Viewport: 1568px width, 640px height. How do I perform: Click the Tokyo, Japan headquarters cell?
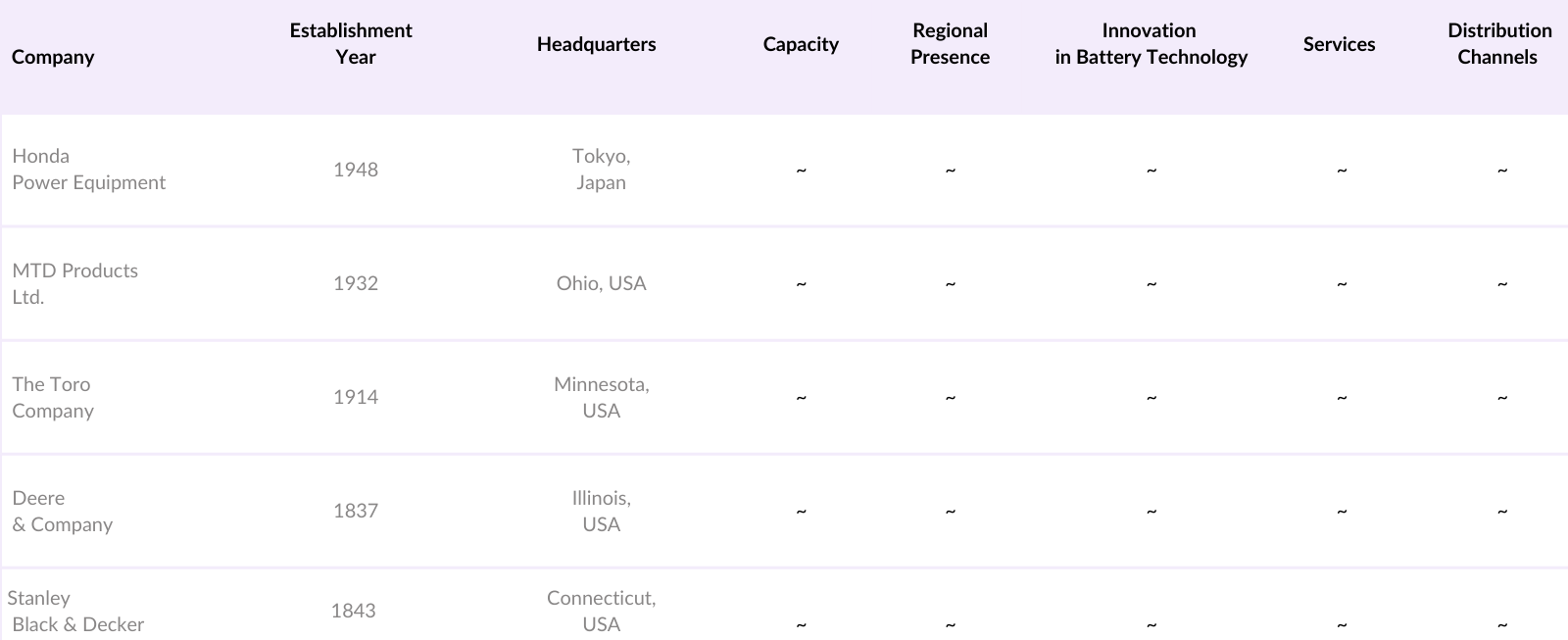click(x=601, y=170)
